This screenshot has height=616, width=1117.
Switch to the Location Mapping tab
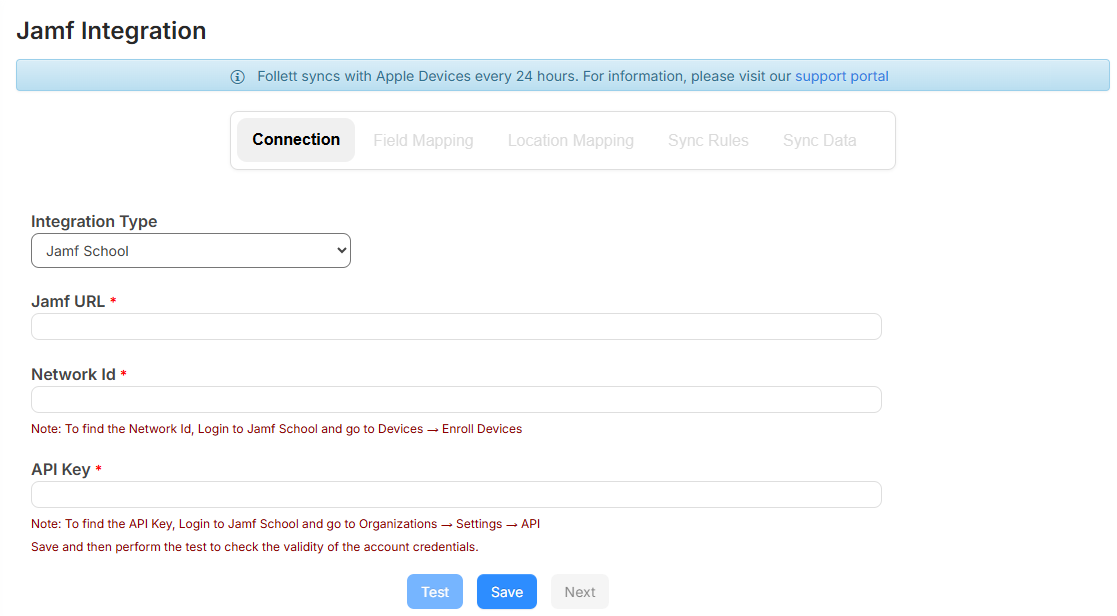tap(570, 140)
